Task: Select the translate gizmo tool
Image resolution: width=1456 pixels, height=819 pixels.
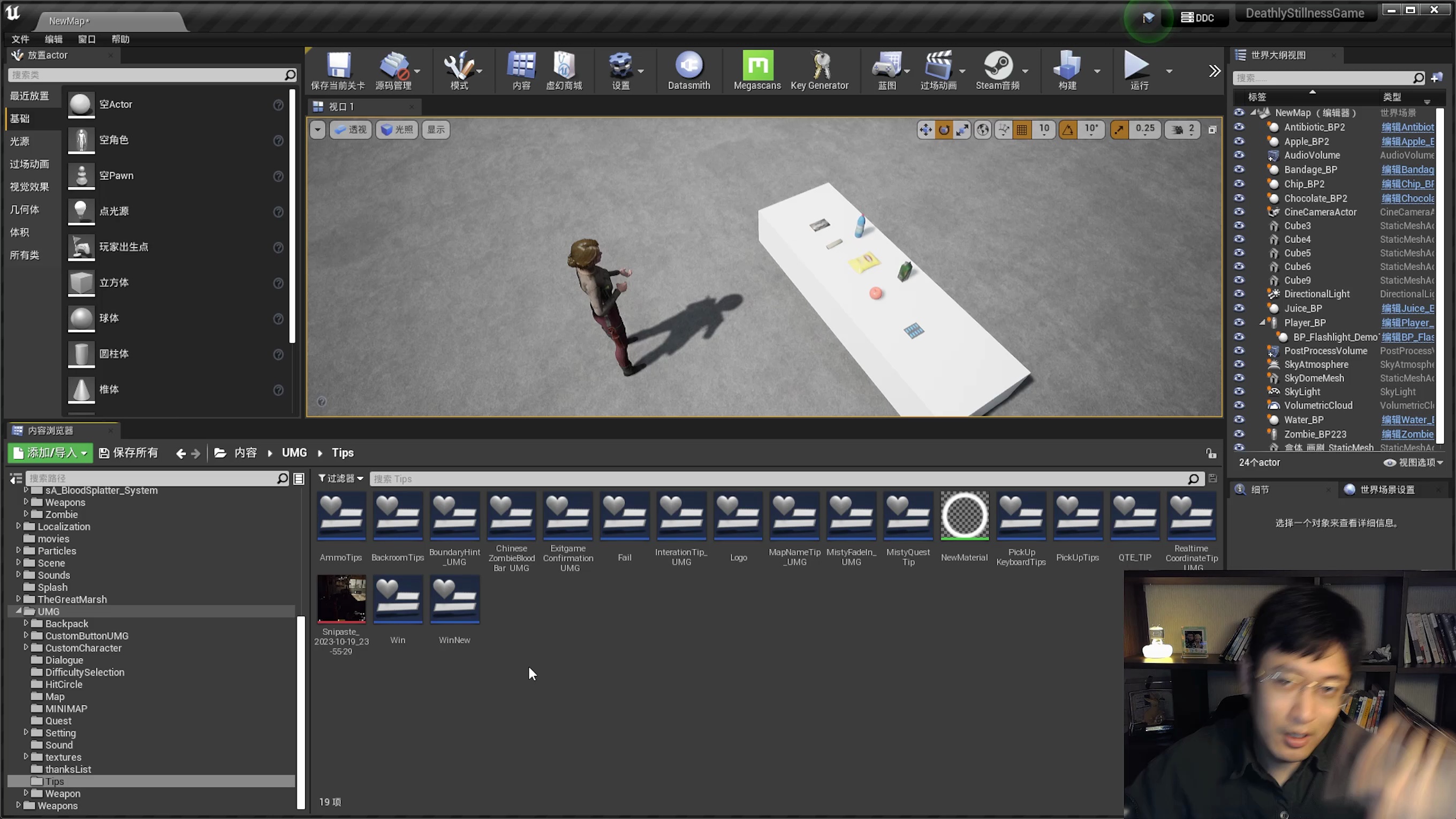Action: pyautogui.click(x=926, y=130)
